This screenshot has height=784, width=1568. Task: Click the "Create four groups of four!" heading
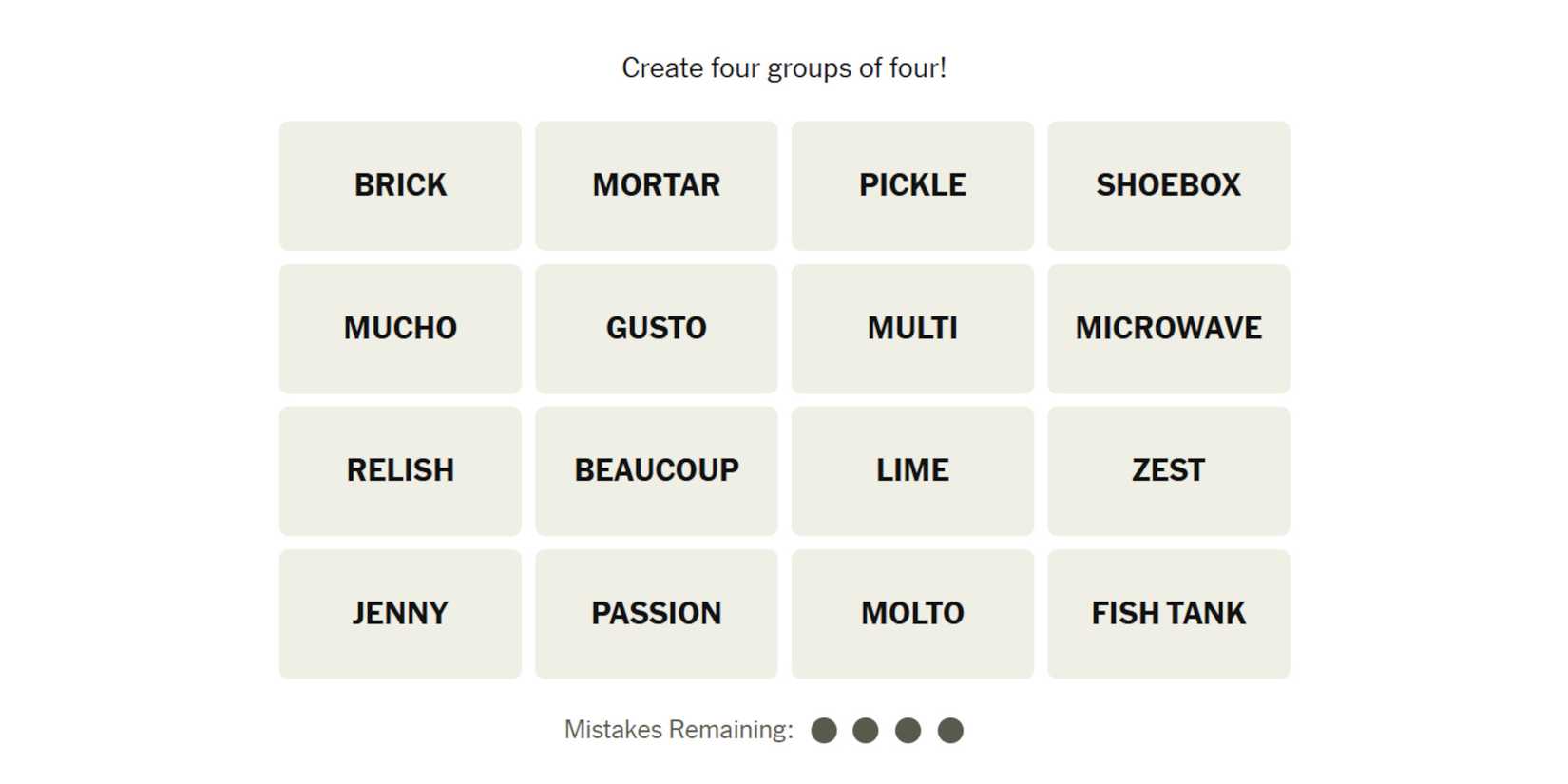point(784,68)
